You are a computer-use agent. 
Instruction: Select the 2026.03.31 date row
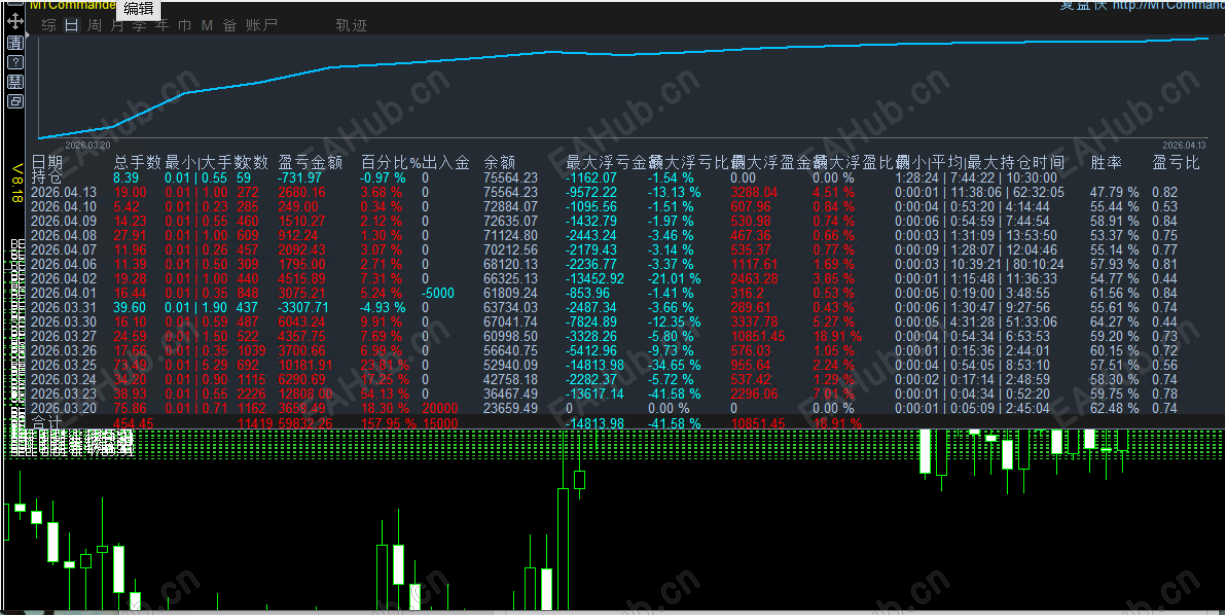click(x=64, y=308)
